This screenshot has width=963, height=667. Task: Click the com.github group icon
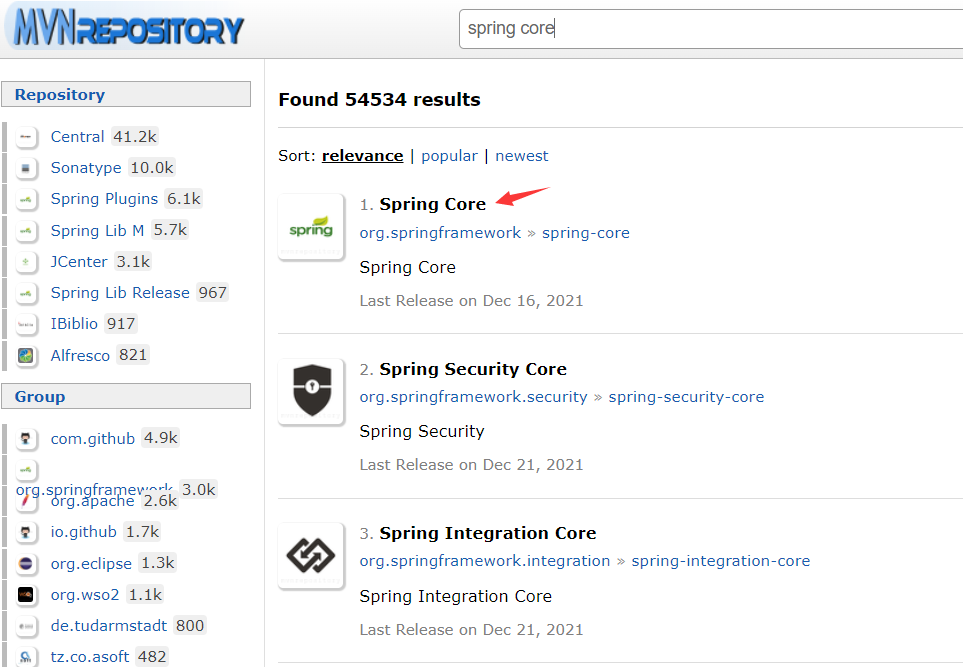point(27,438)
